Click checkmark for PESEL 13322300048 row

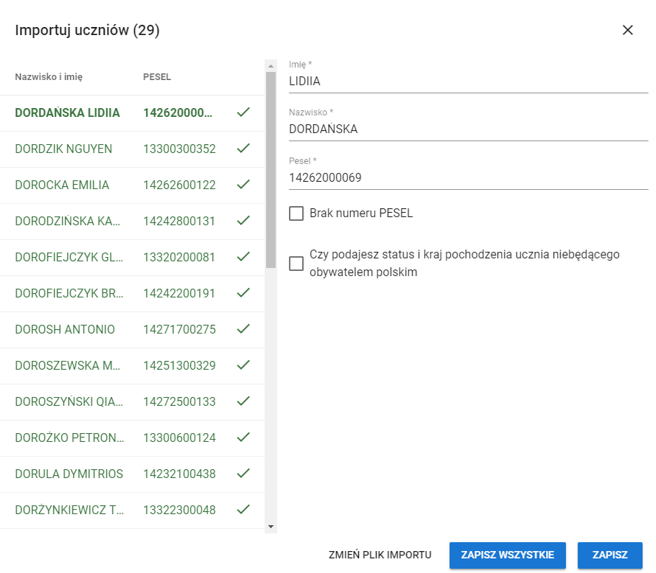click(x=243, y=509)
